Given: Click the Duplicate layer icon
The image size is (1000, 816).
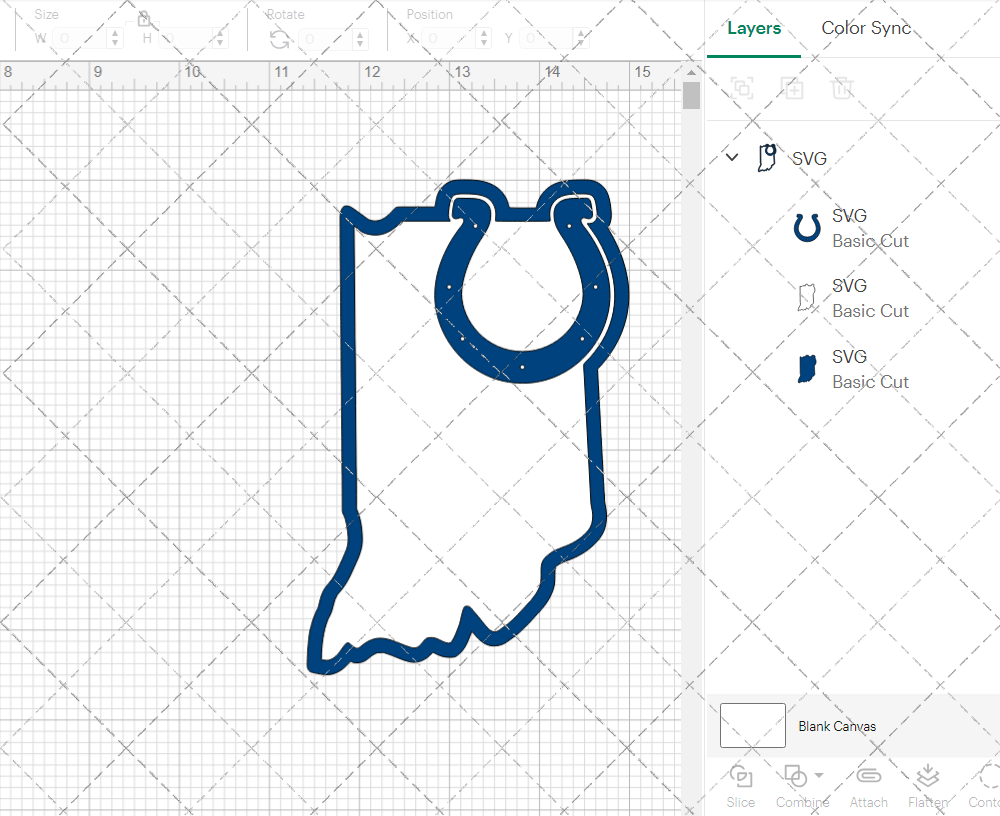Looking at the screenshot, I should (792, 87).
